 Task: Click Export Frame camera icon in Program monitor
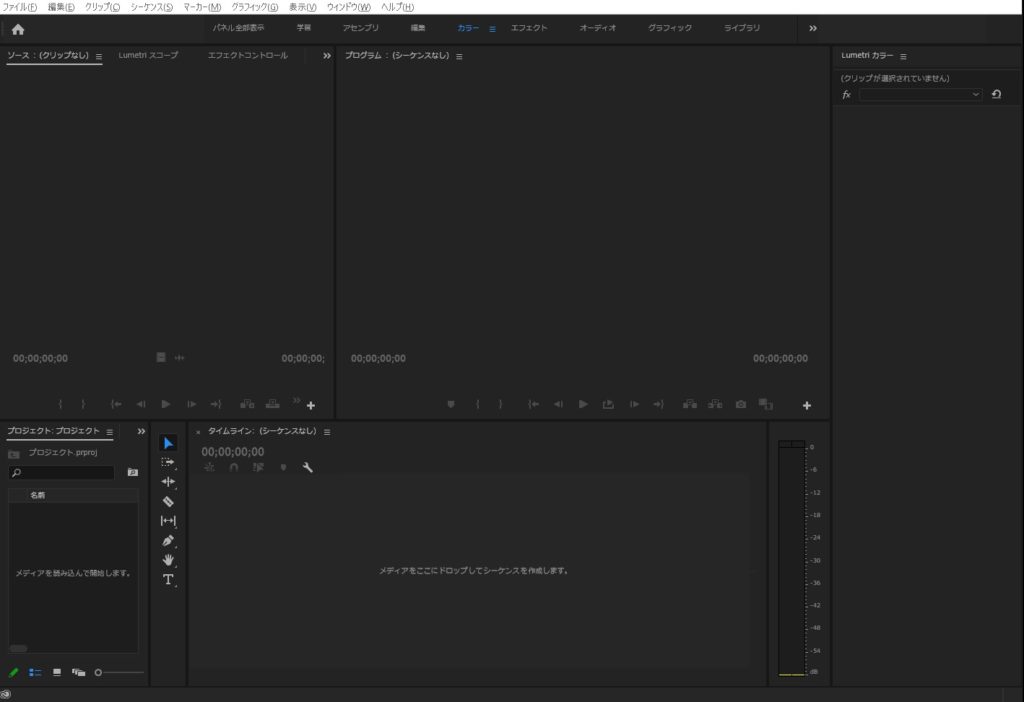741,405
